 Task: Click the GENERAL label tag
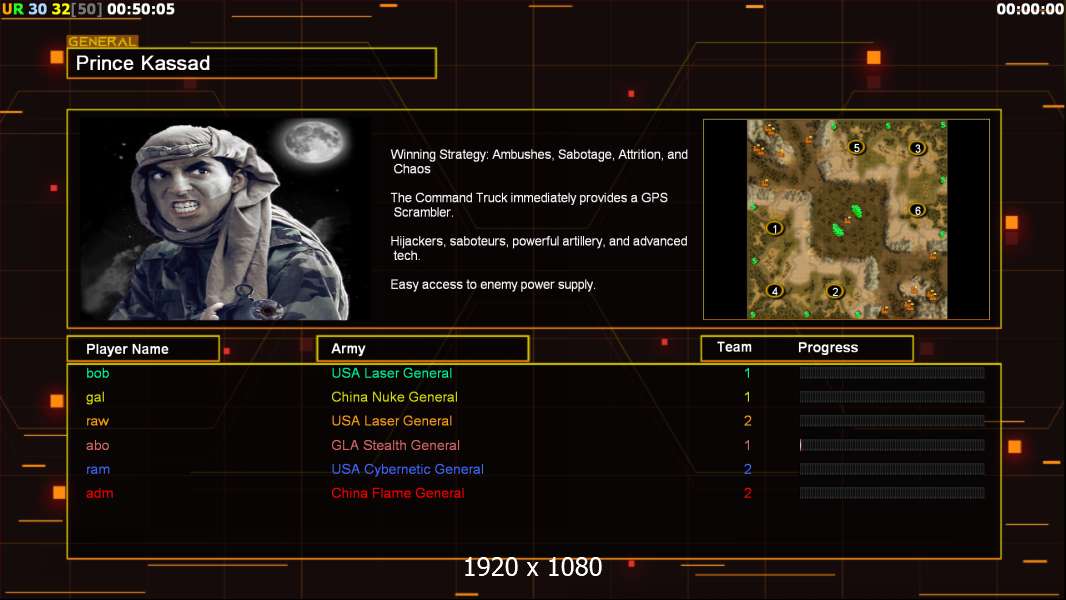(x=103, y=41)
